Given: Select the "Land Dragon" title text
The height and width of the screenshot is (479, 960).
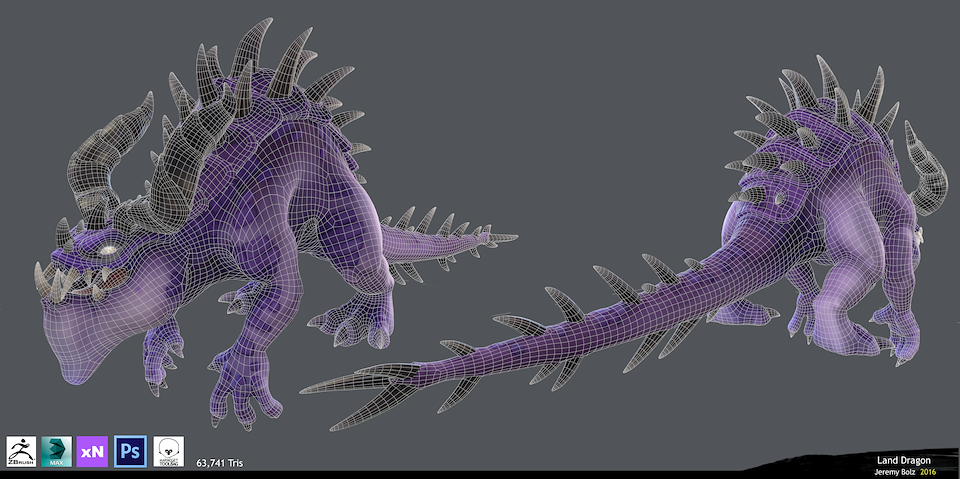Looking at the screenshot, I should pos(904,461).
